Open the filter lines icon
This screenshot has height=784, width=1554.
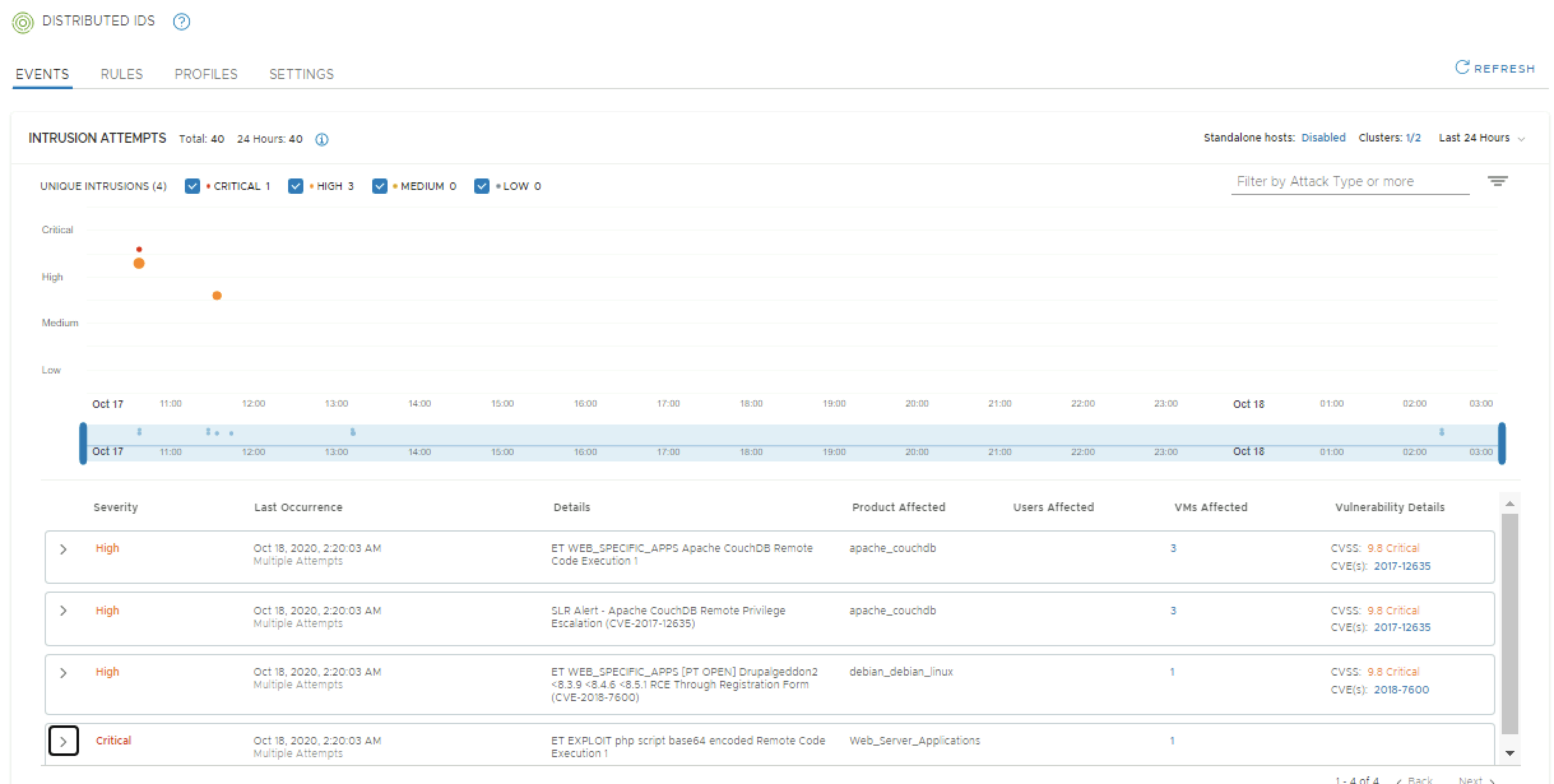(x=1497, y=182)
